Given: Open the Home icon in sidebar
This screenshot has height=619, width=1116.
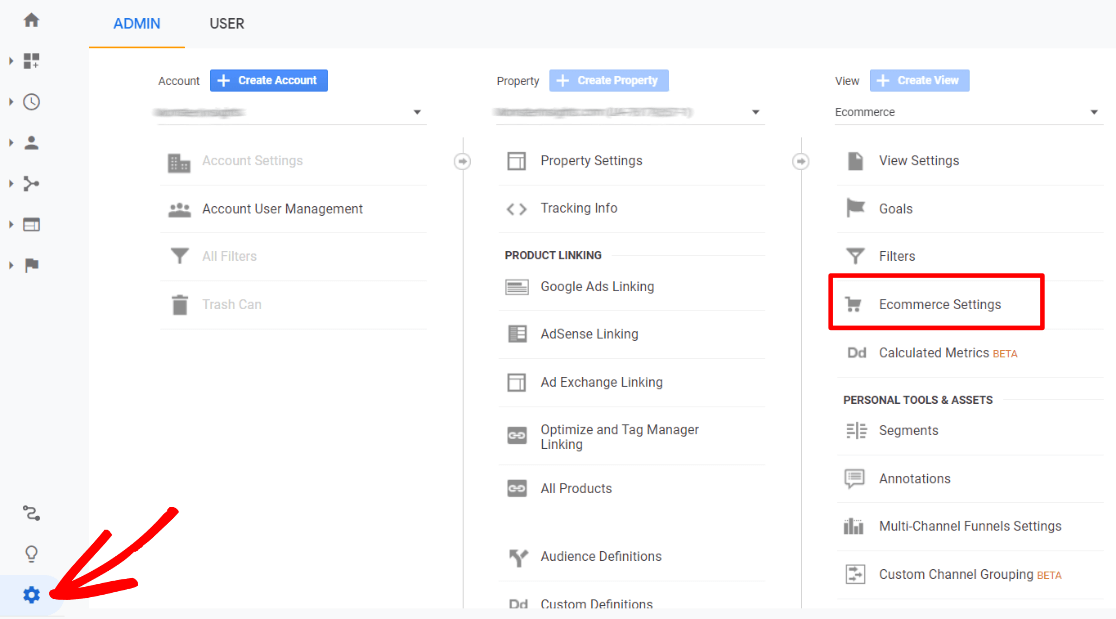Looking at the screenshot, I should pyautogui.click(x=31, y=20).
